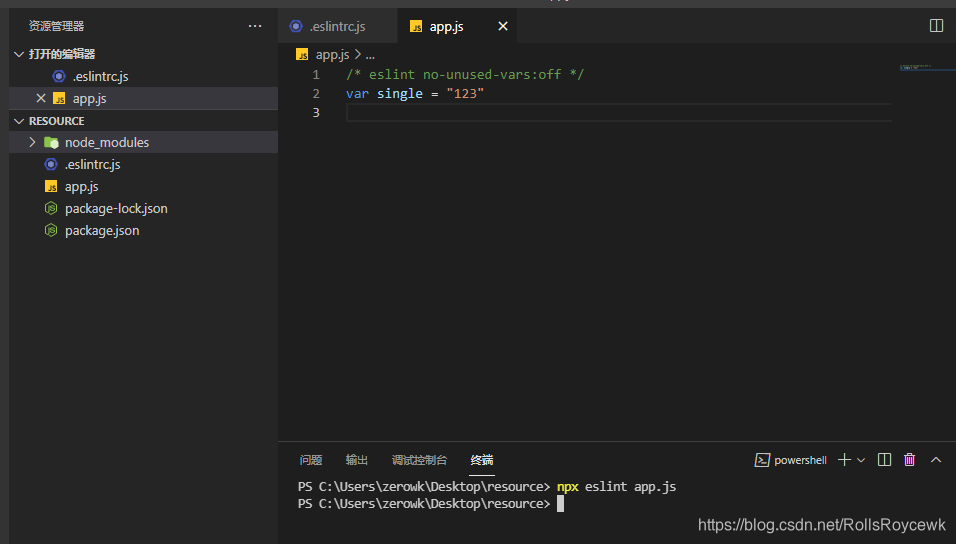The height and width of the screenshot is (544, 956).
Task: Switch to the .eslintrc.js editor tab
Action: click(337, 26)
